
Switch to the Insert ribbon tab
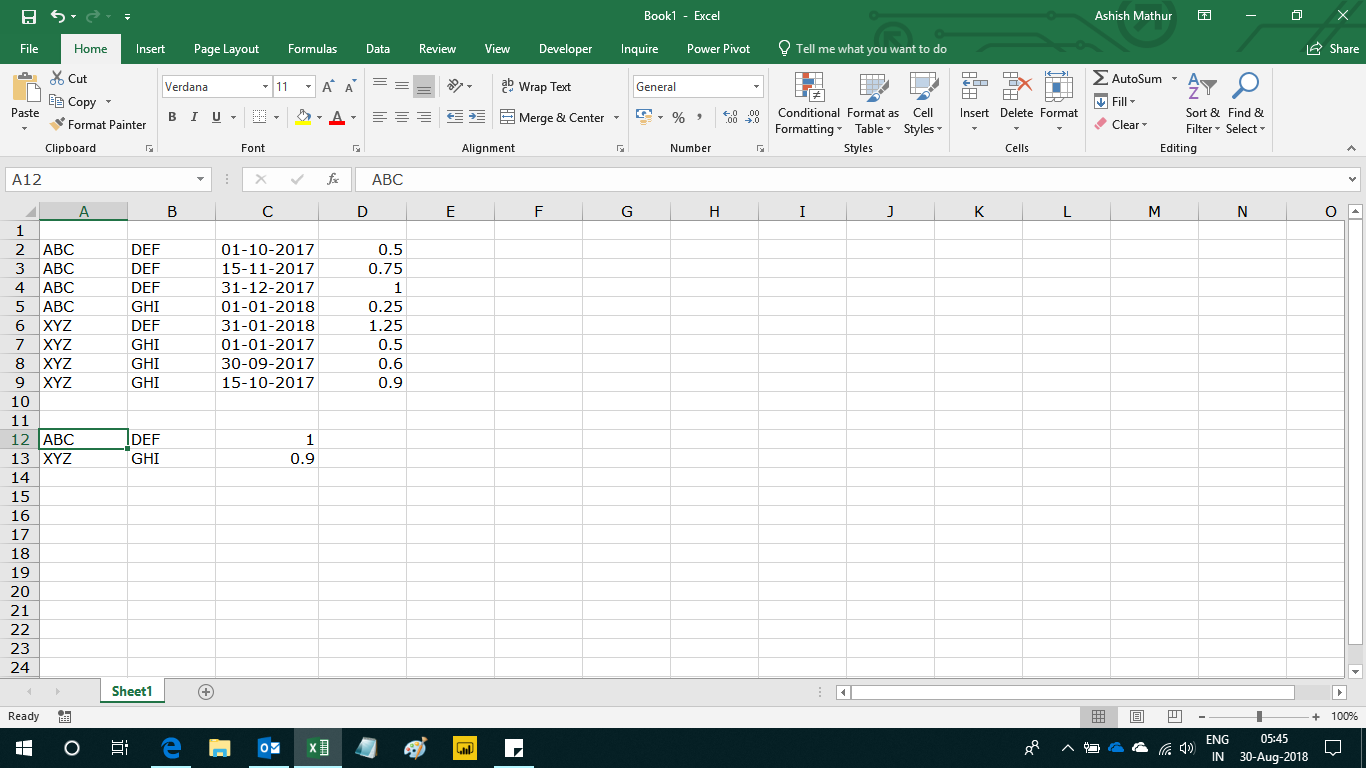(151, 49)
